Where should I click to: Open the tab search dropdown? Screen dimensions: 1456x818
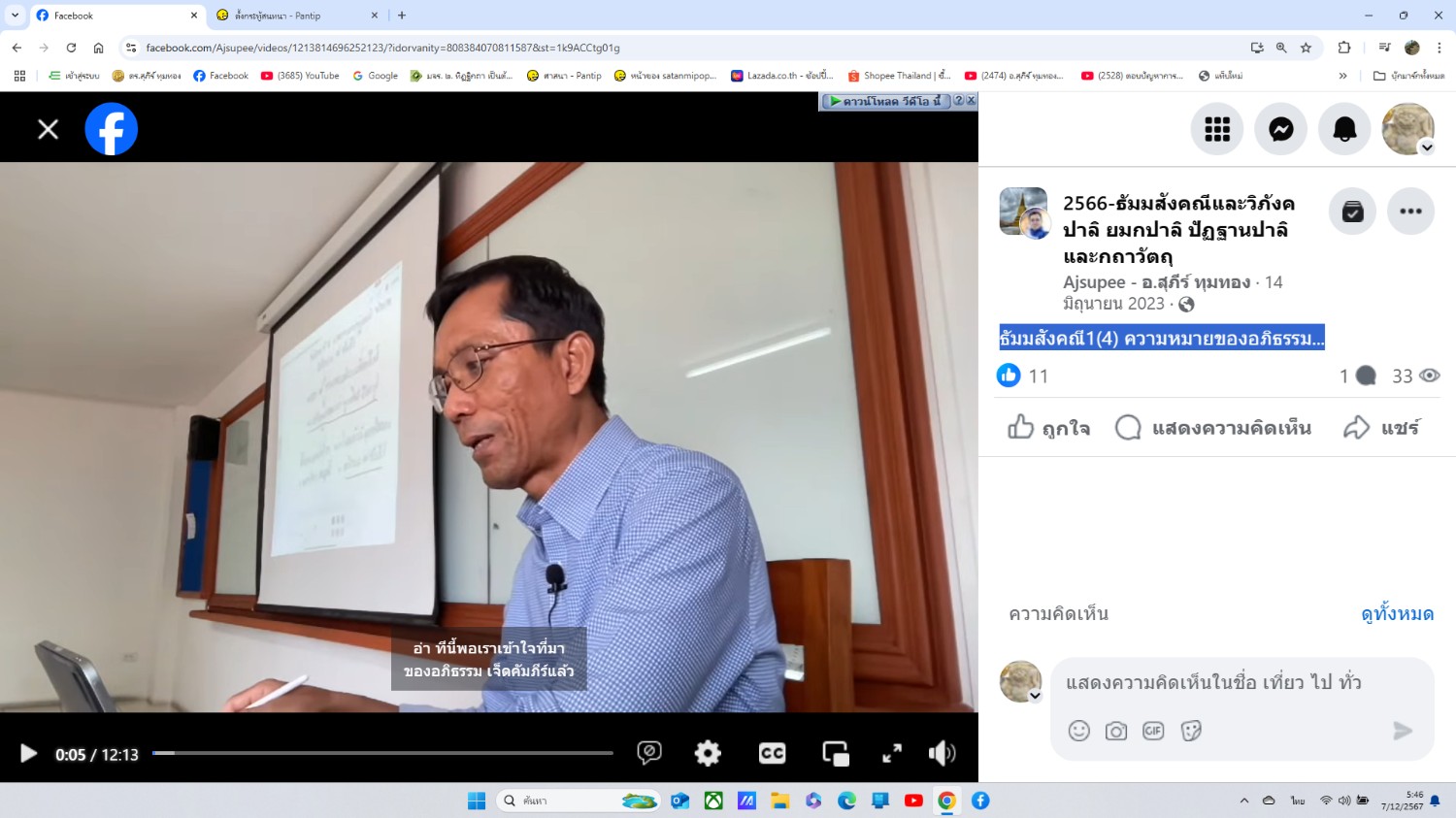pyautogui.click(x=15, y=16)
